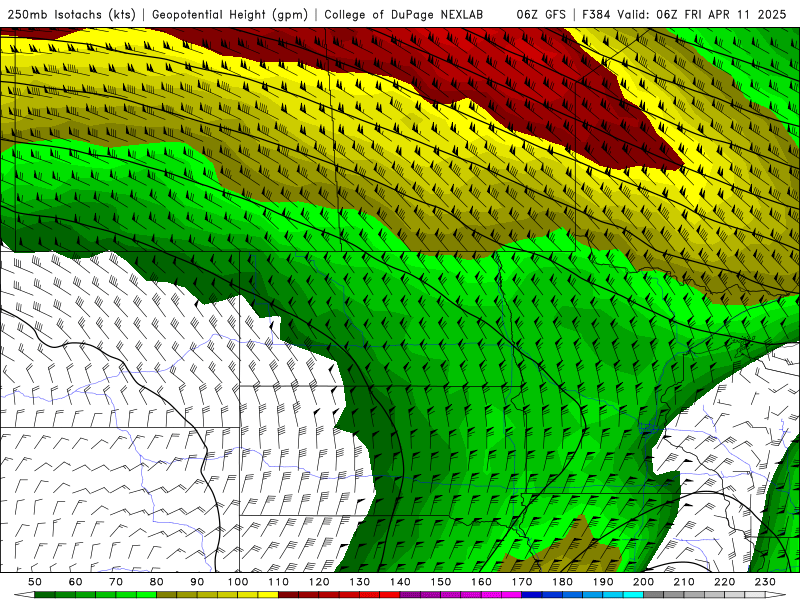Pick the dark blue swatch starting at 170
The height and width of the screenshot is (600, 800).
click(x=531, y=595)
